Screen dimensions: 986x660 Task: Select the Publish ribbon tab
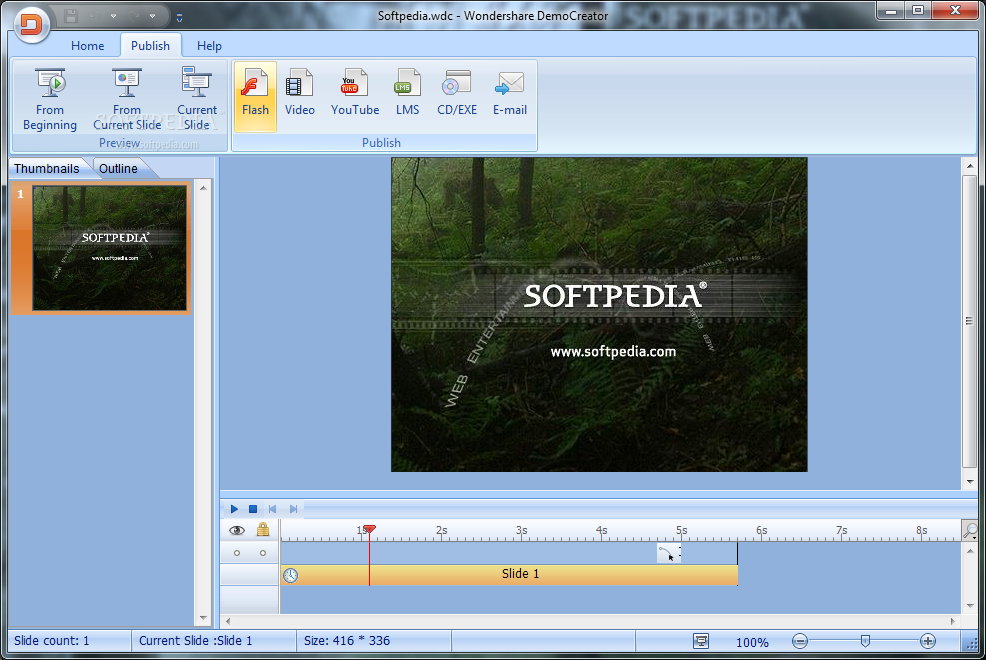150,46
